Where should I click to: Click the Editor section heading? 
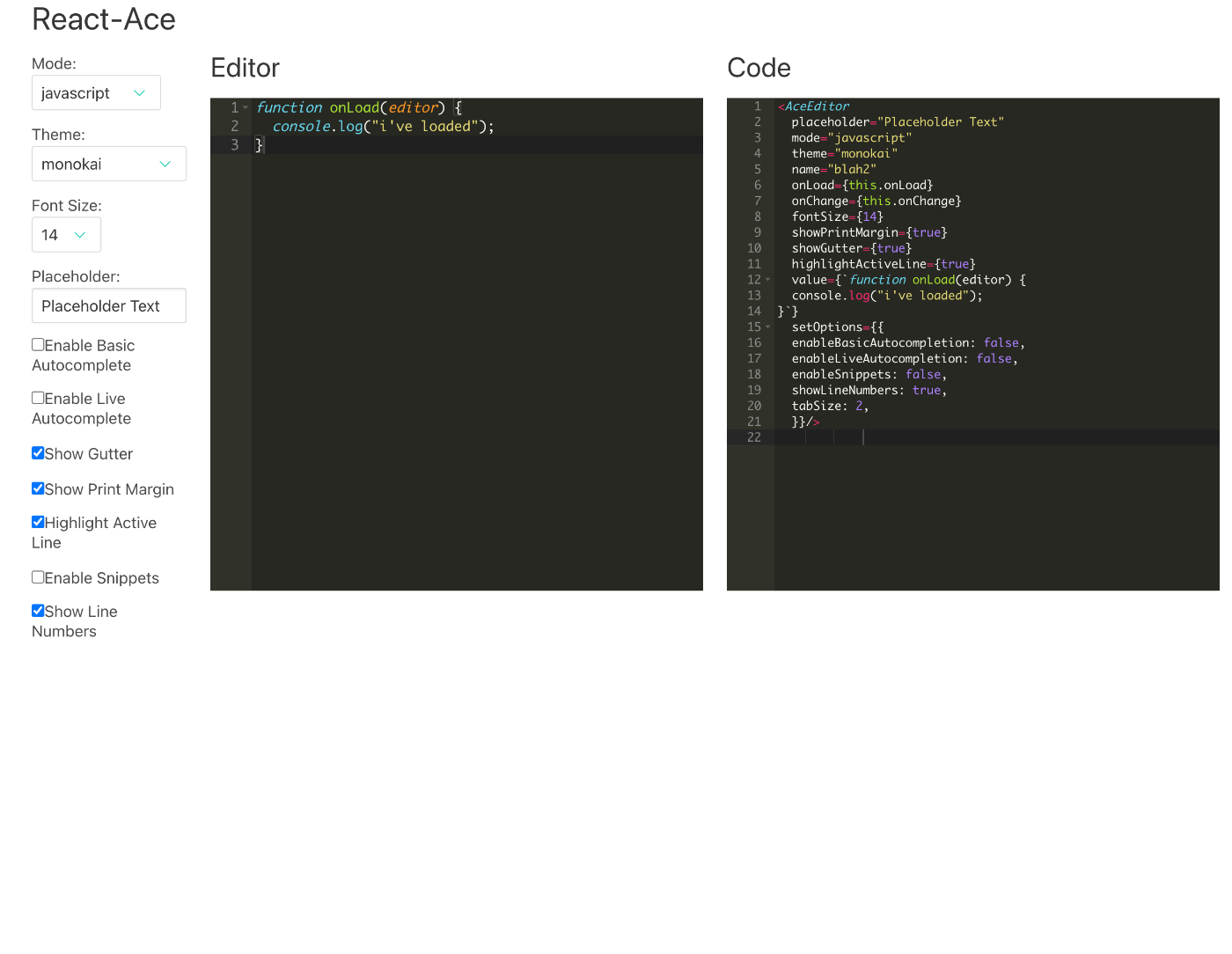pyautogui.click(x=246, y=68)
